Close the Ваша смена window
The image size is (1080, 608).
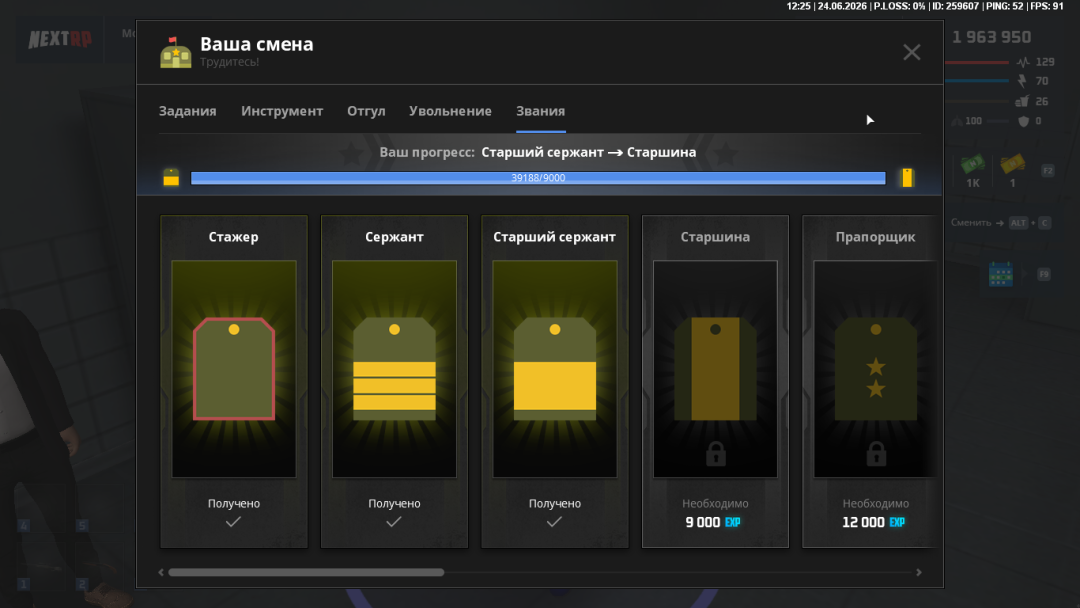tap(911, 52)
